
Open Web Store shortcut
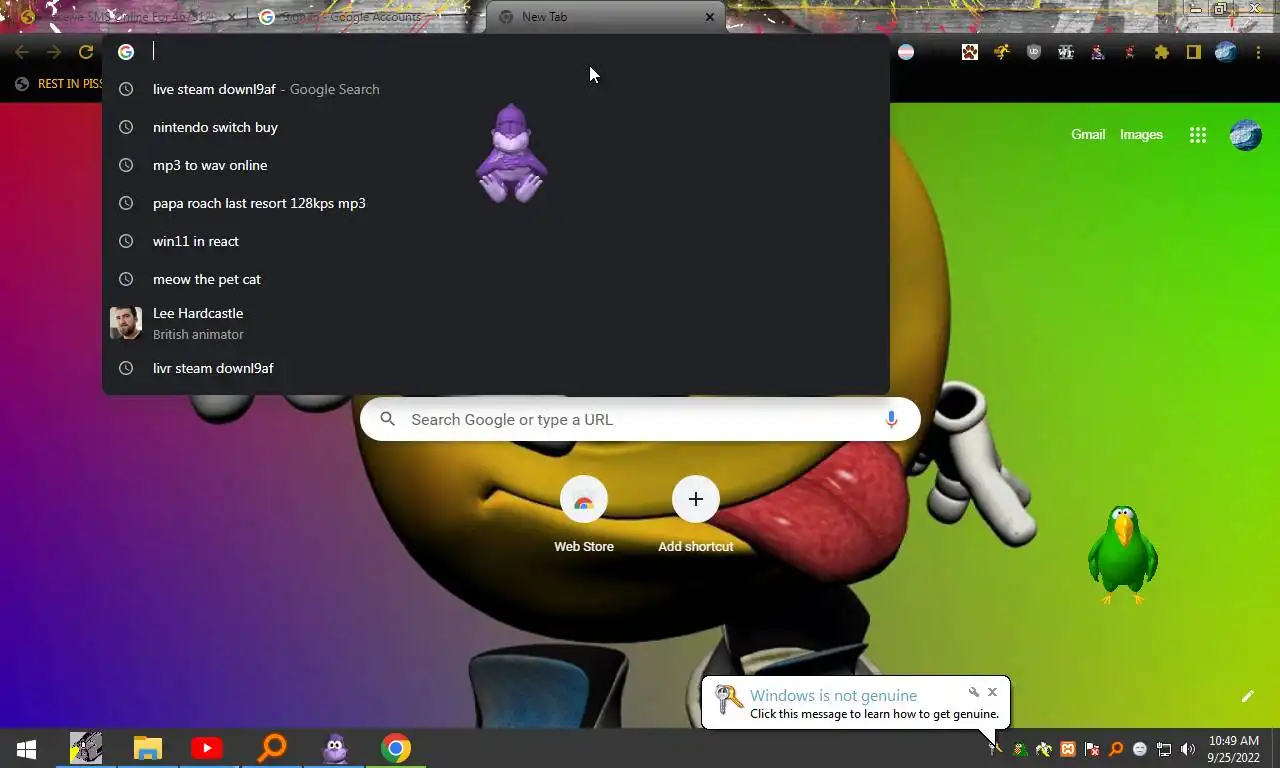584,515
